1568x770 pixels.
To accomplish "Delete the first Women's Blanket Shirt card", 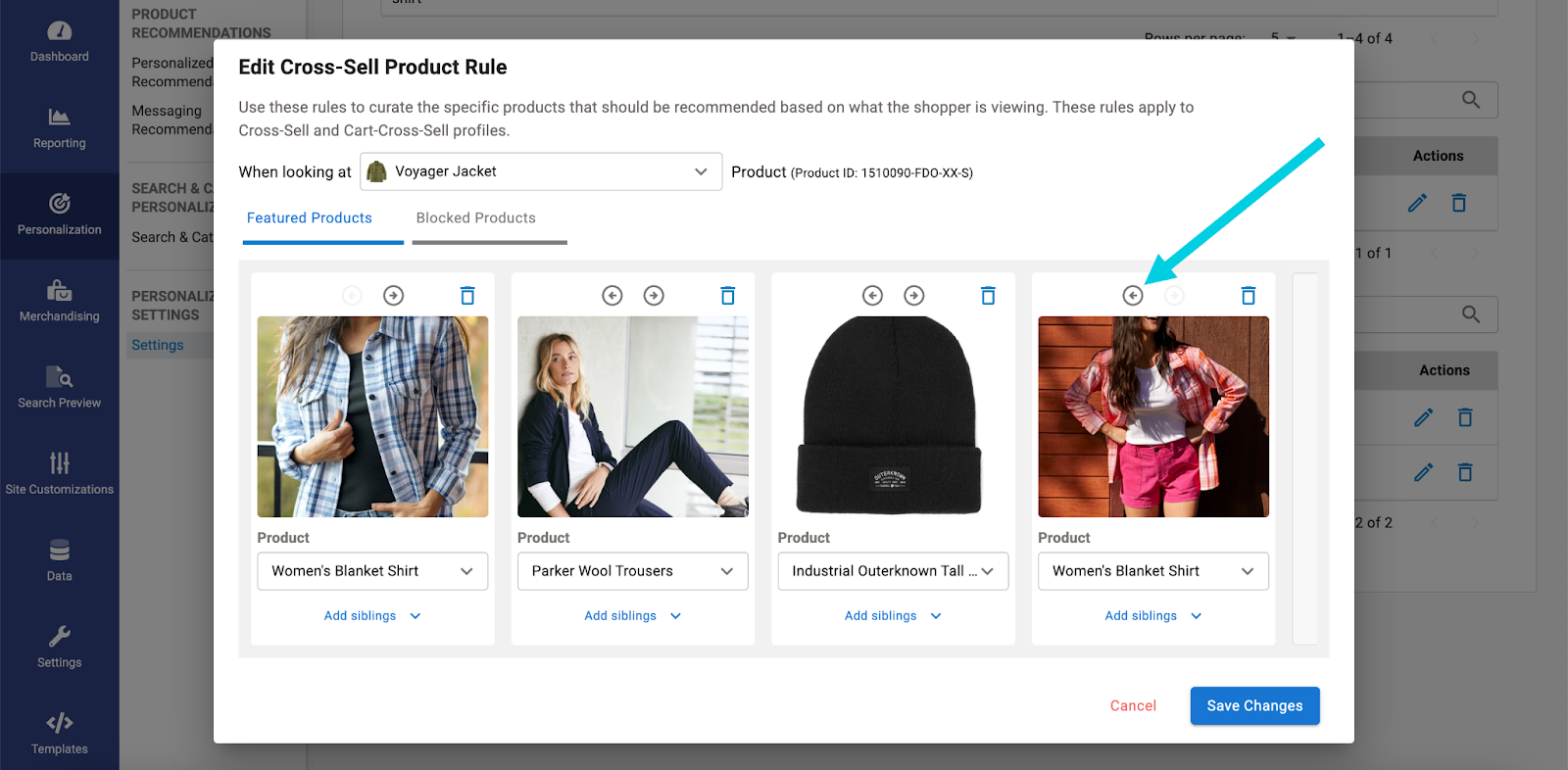I will (467, 295).
